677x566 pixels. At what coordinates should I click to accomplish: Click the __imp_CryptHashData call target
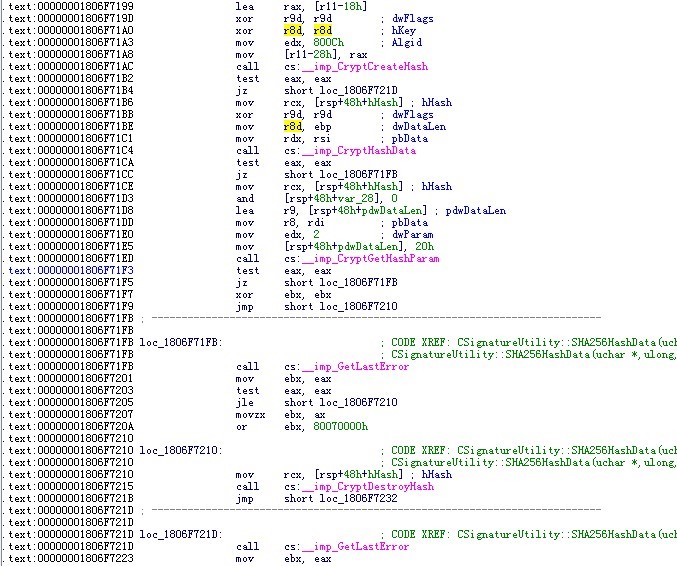[359, 151]
